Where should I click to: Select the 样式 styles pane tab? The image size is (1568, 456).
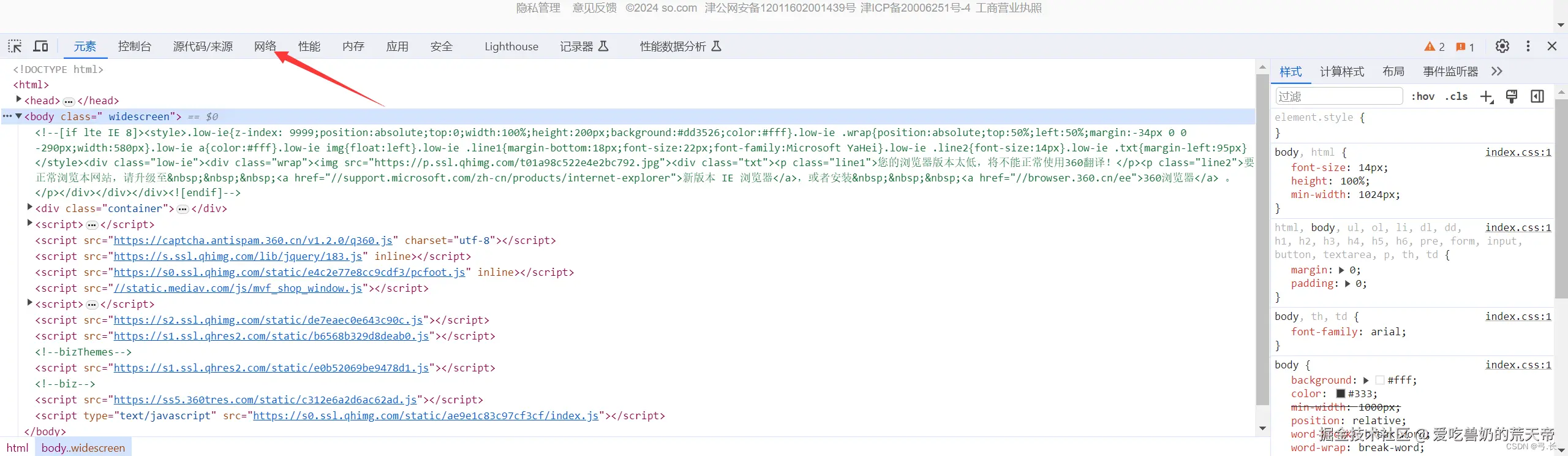1291,72
